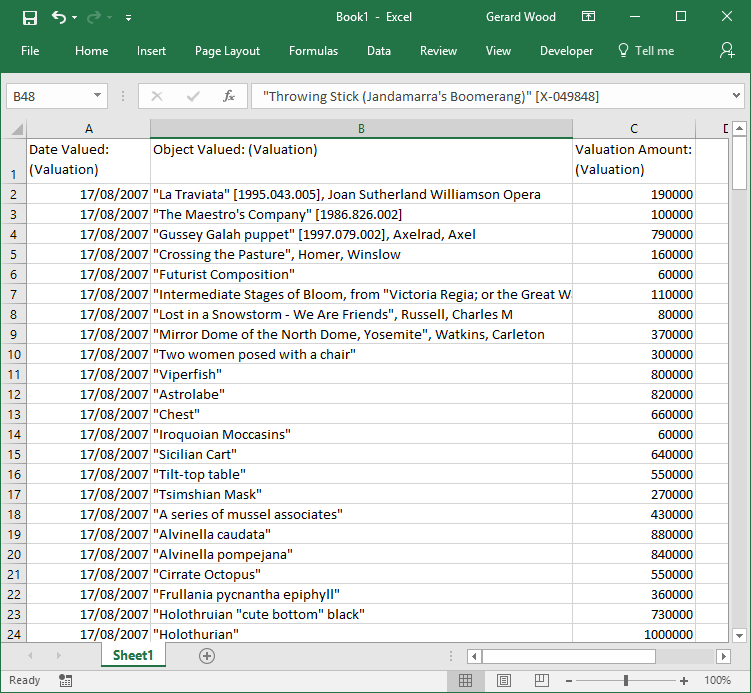Expand the formula bar
751x693 pixels.
tap(736, 96)
